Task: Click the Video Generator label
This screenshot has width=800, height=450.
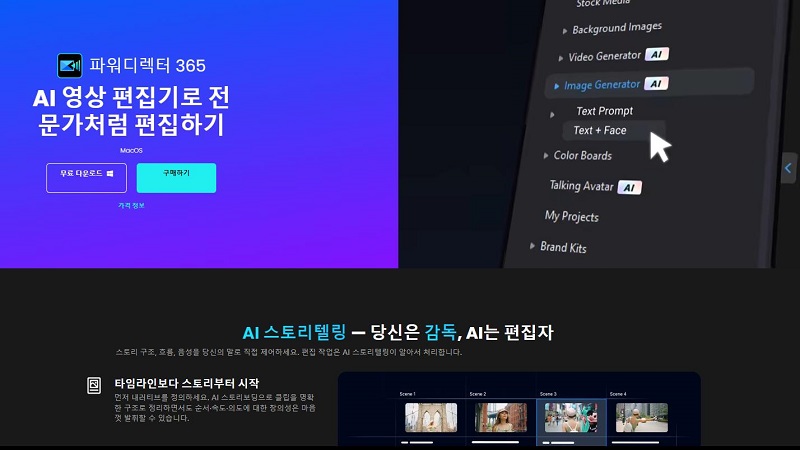Action: click(605, 56)
